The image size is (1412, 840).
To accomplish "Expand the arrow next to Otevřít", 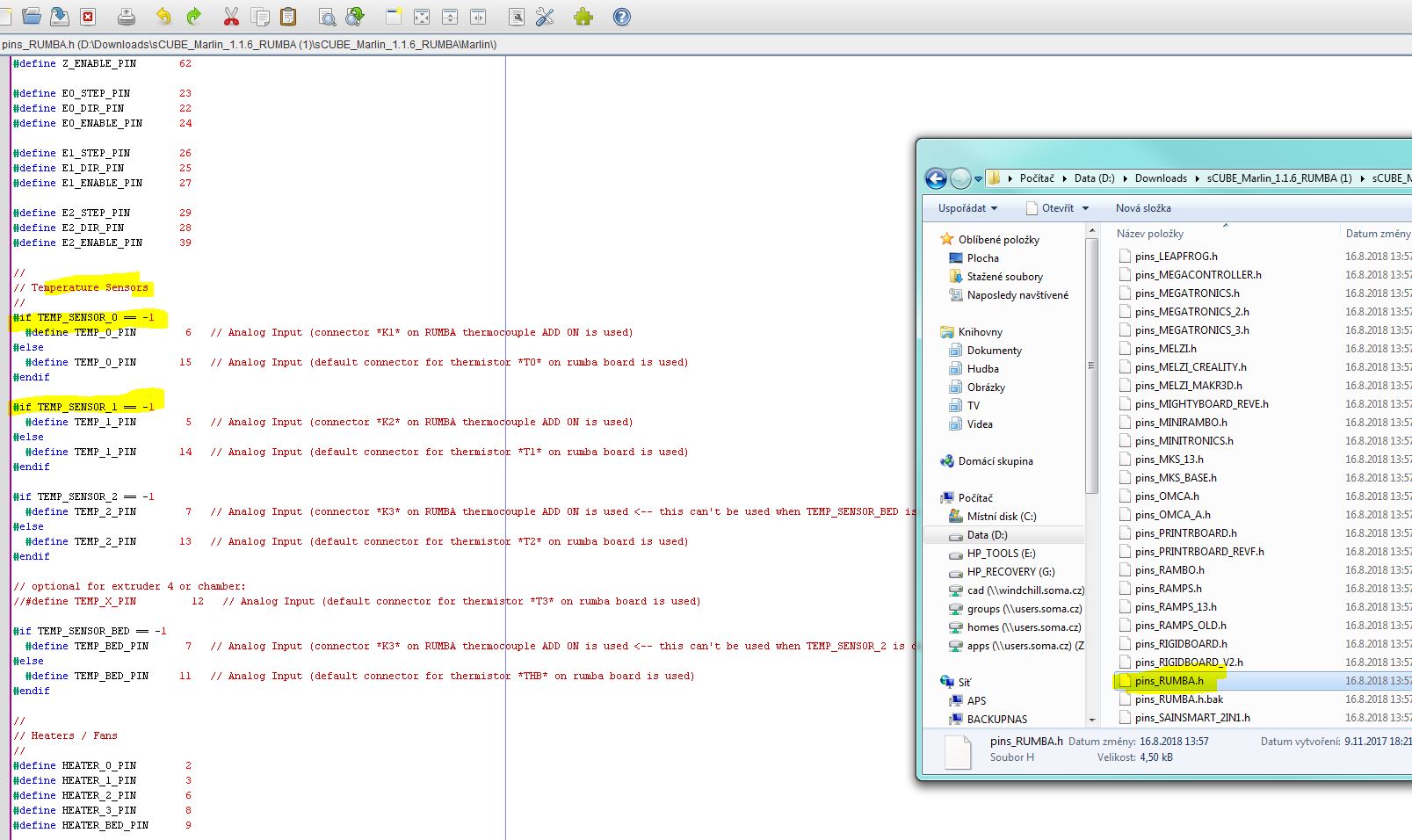I will (x=1085, y=208).
